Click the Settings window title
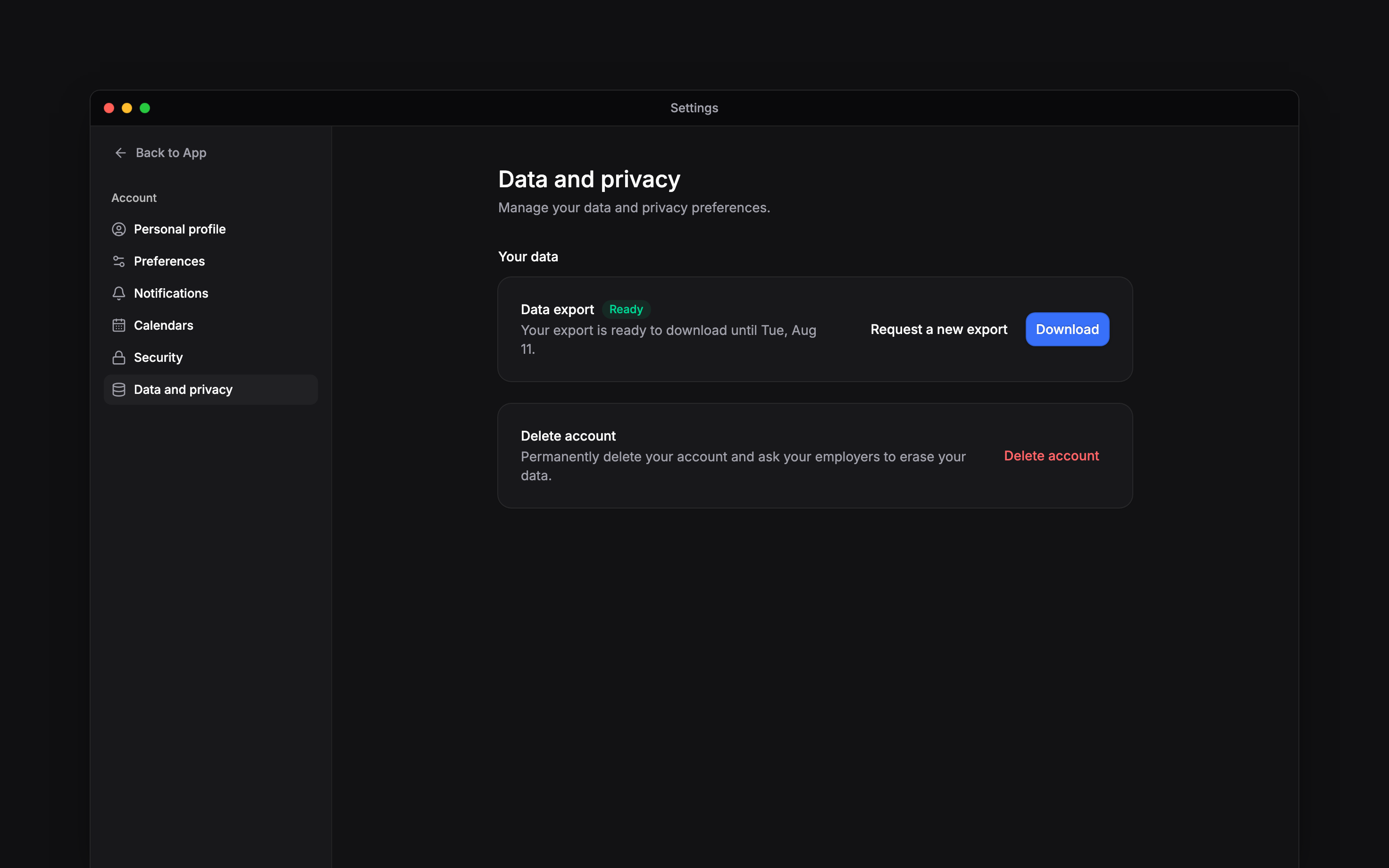 coord(694,108)
